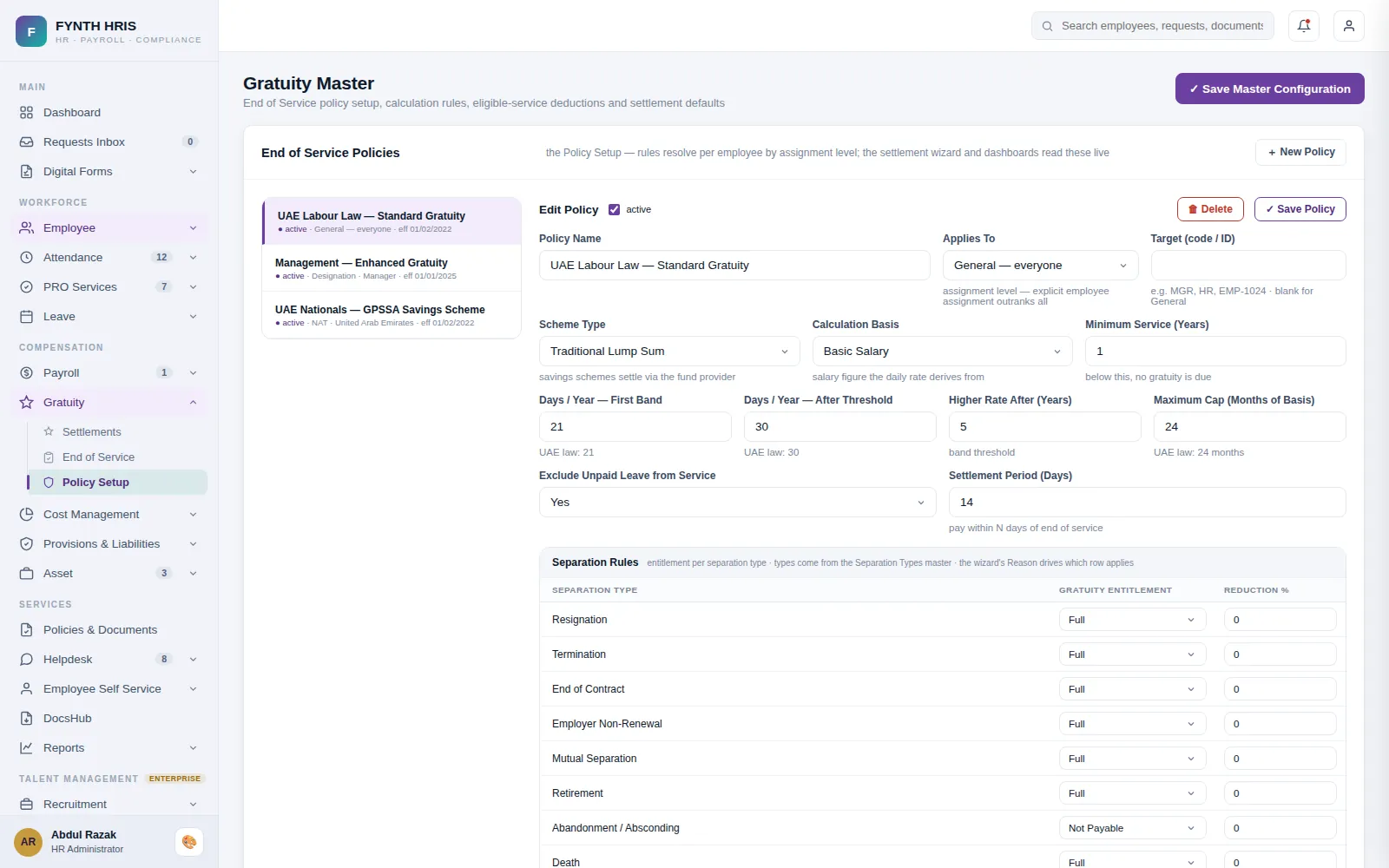1389x868 pixels.
Task: Select UAE Nationals GPSSA Savings Scheme policy
Action: coord(392,315)
